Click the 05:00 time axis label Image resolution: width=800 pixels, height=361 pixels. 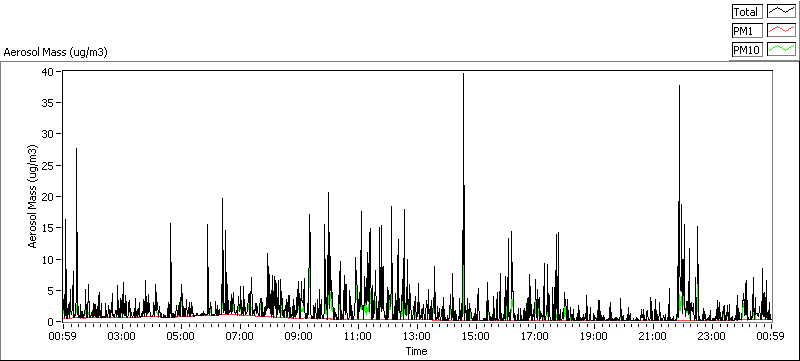pyautogui.click(x=181, y=336)
